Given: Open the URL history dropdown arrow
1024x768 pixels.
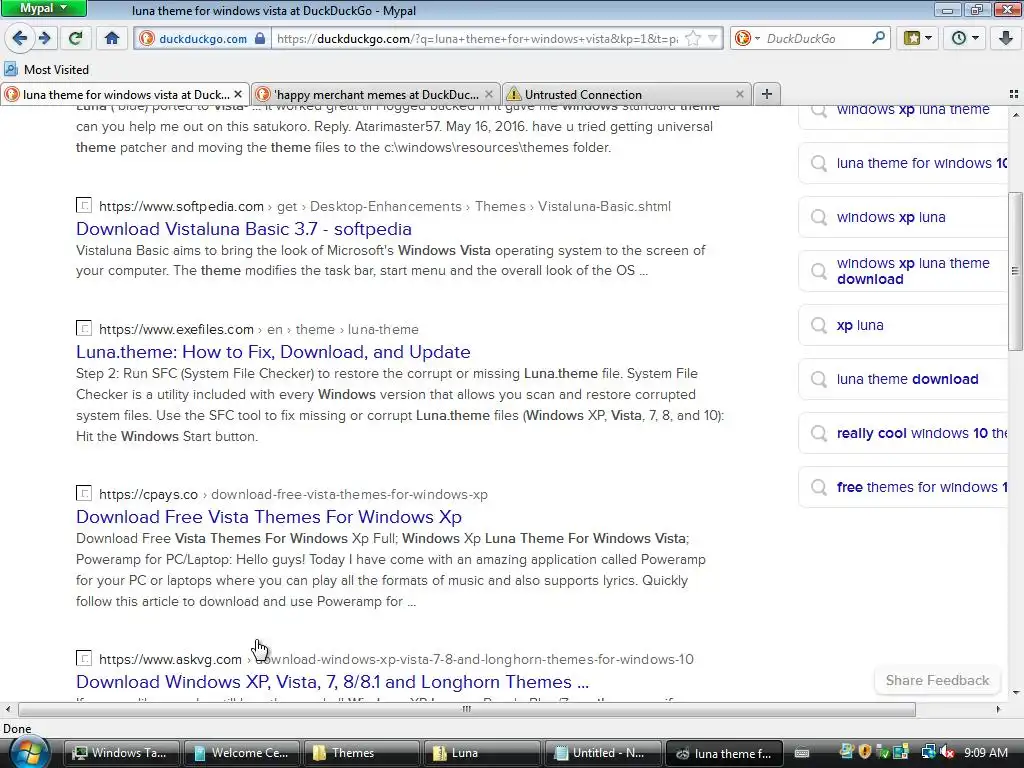Looking at the screenshot, I should tap(713, 39).
